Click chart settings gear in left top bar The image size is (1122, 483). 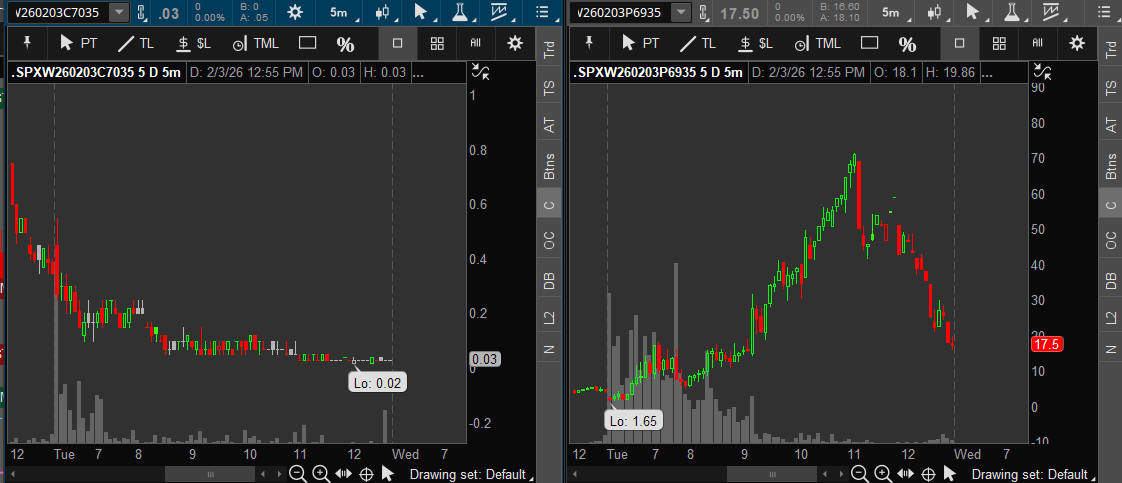click(294, 13)
